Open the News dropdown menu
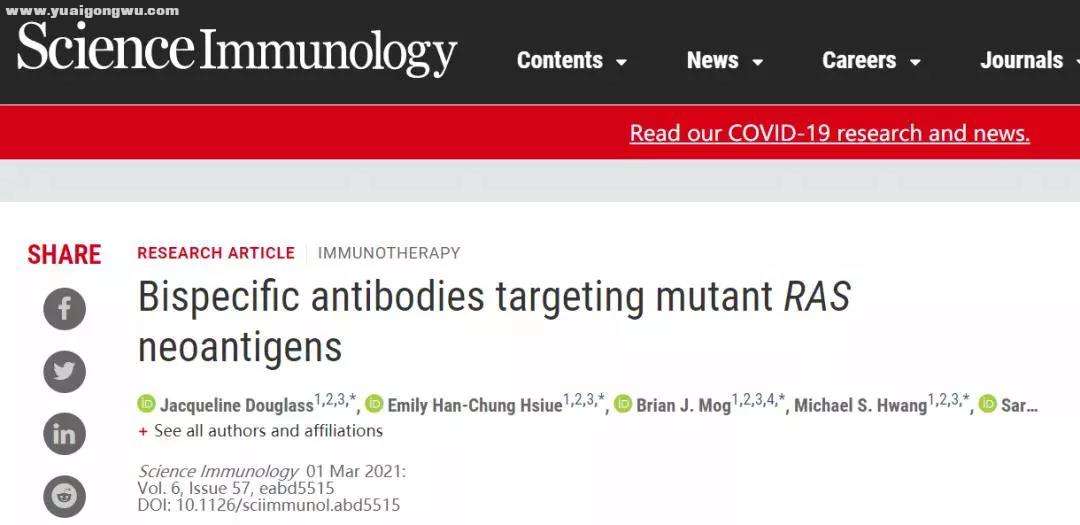 [x=725, y=61]
